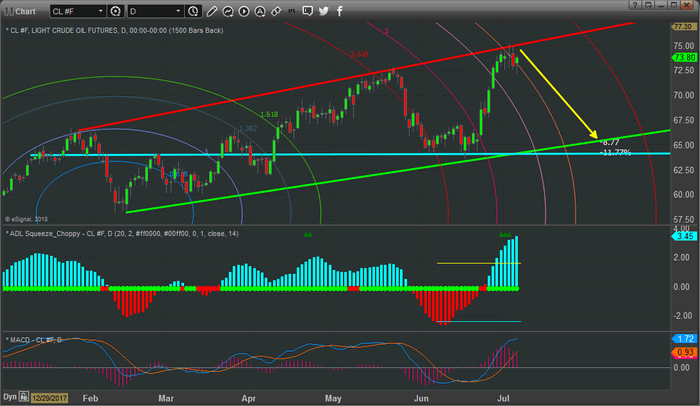
Task: Click the small icon next to Dyn
Action: click(24, 398)
